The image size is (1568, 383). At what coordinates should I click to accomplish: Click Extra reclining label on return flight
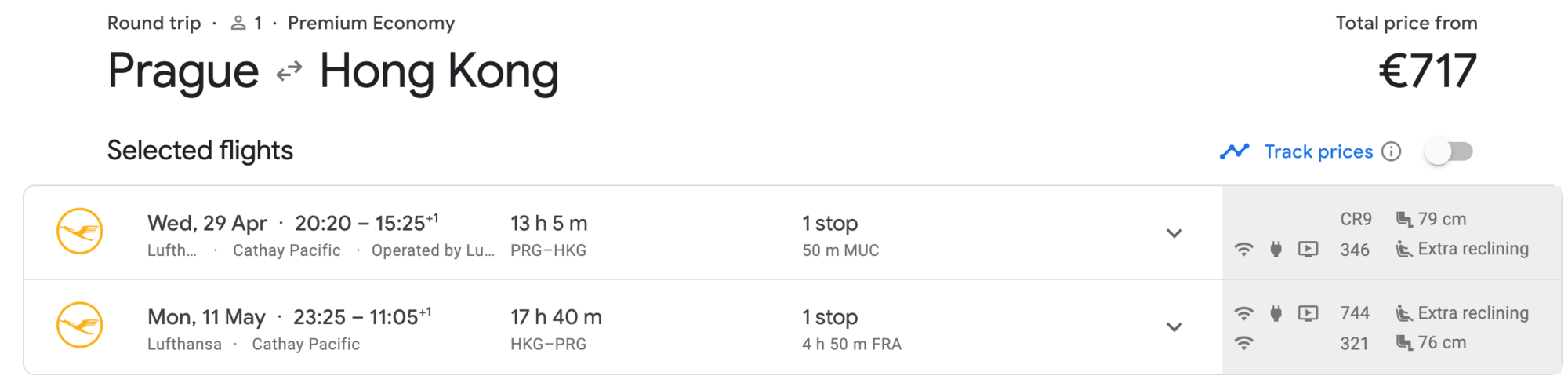tap(1473, 313)
